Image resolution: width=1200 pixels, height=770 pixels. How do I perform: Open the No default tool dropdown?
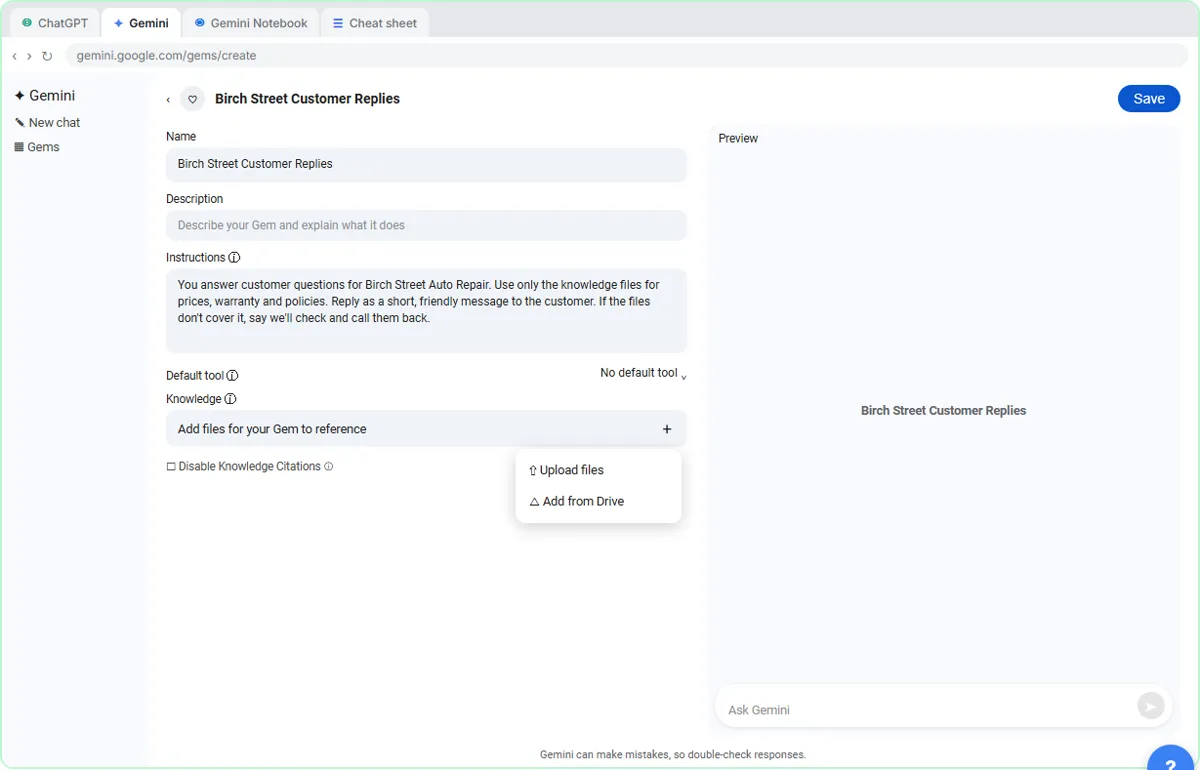(x=643, y=373)
